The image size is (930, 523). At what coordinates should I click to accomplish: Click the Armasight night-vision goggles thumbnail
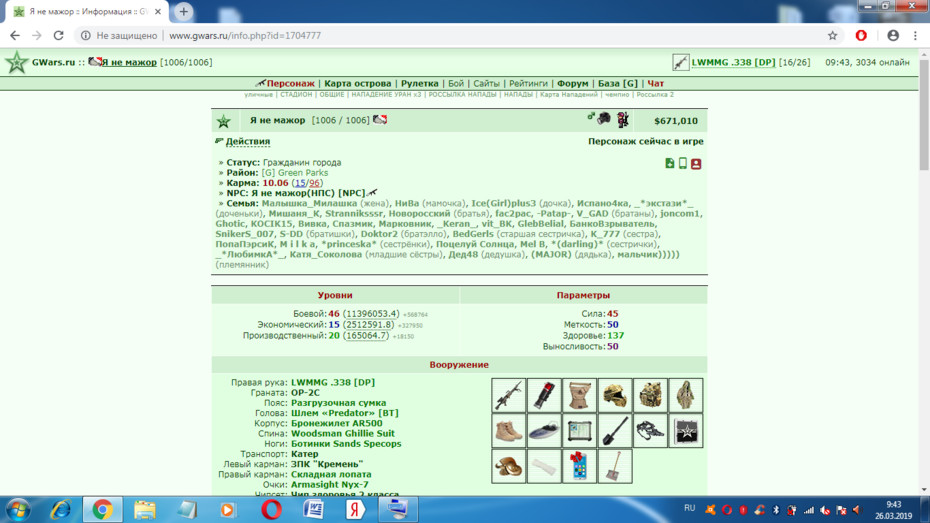(651, 431)
